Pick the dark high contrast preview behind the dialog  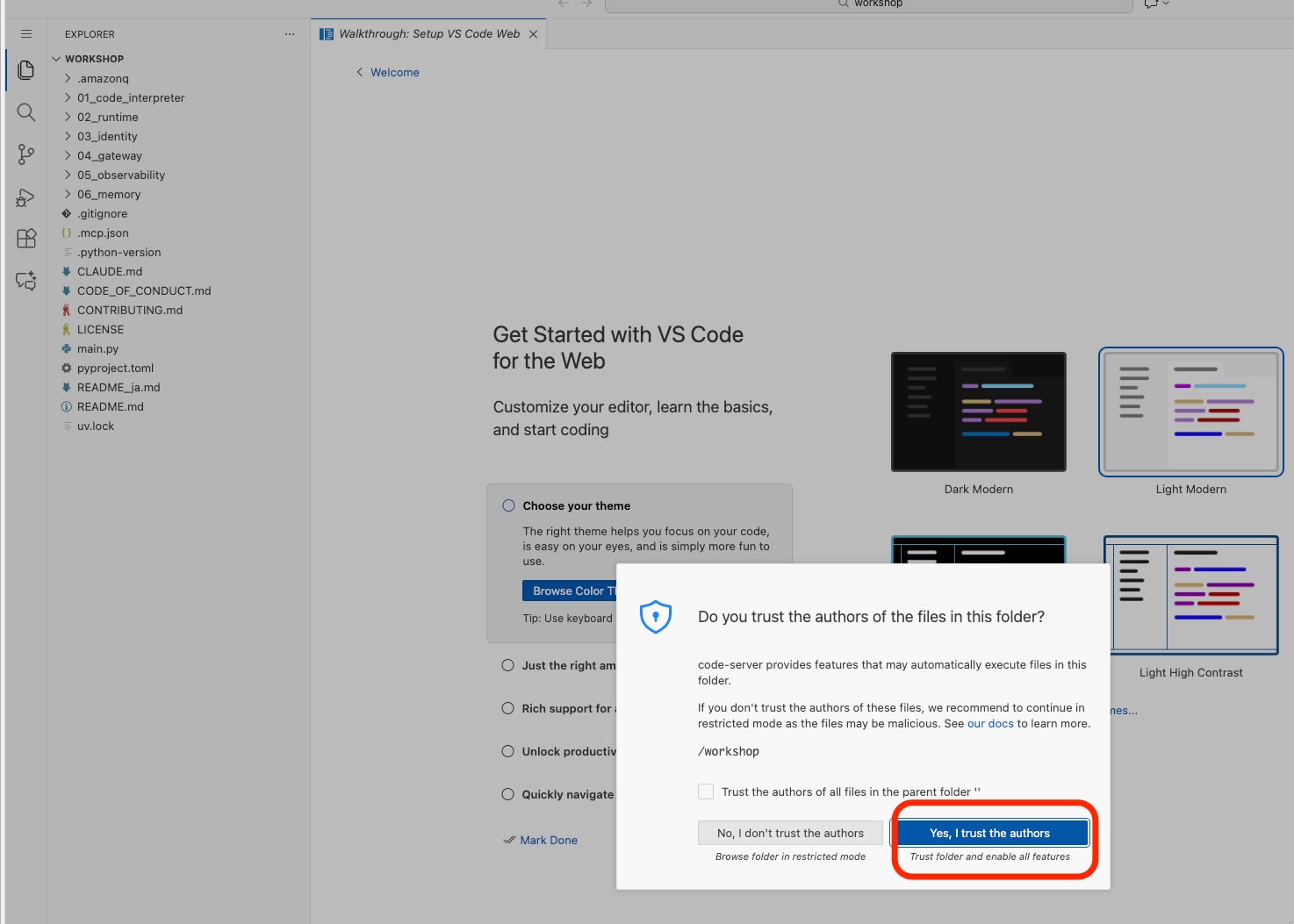click(979, 549)
